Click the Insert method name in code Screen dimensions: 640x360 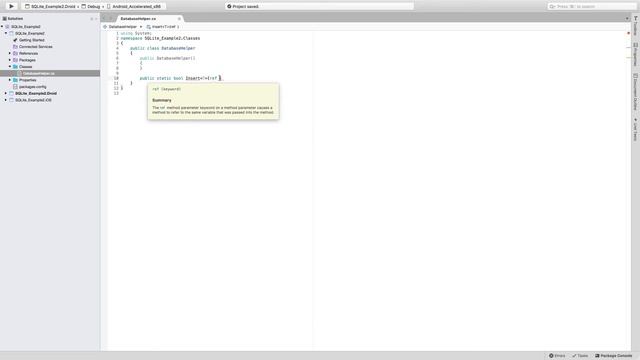tap(193, 78)
